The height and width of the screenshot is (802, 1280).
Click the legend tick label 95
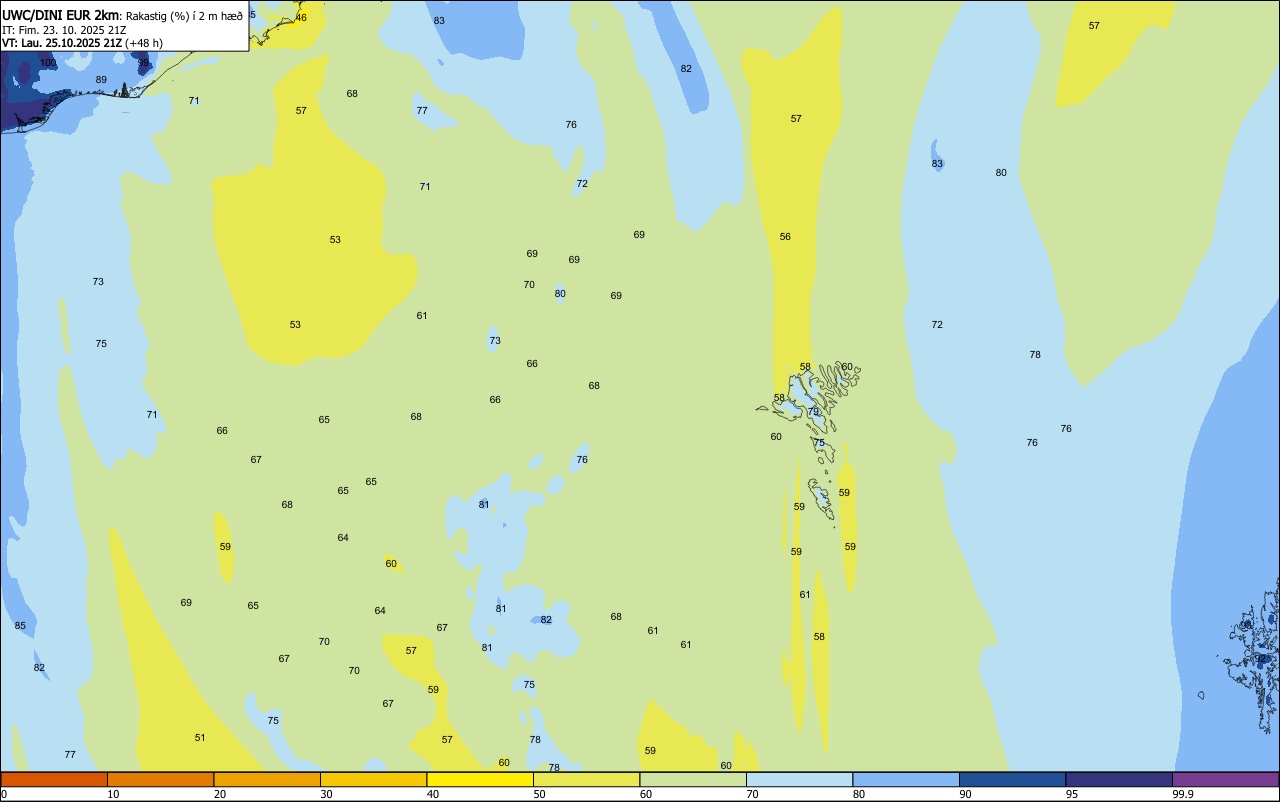tap(1072, 794)
